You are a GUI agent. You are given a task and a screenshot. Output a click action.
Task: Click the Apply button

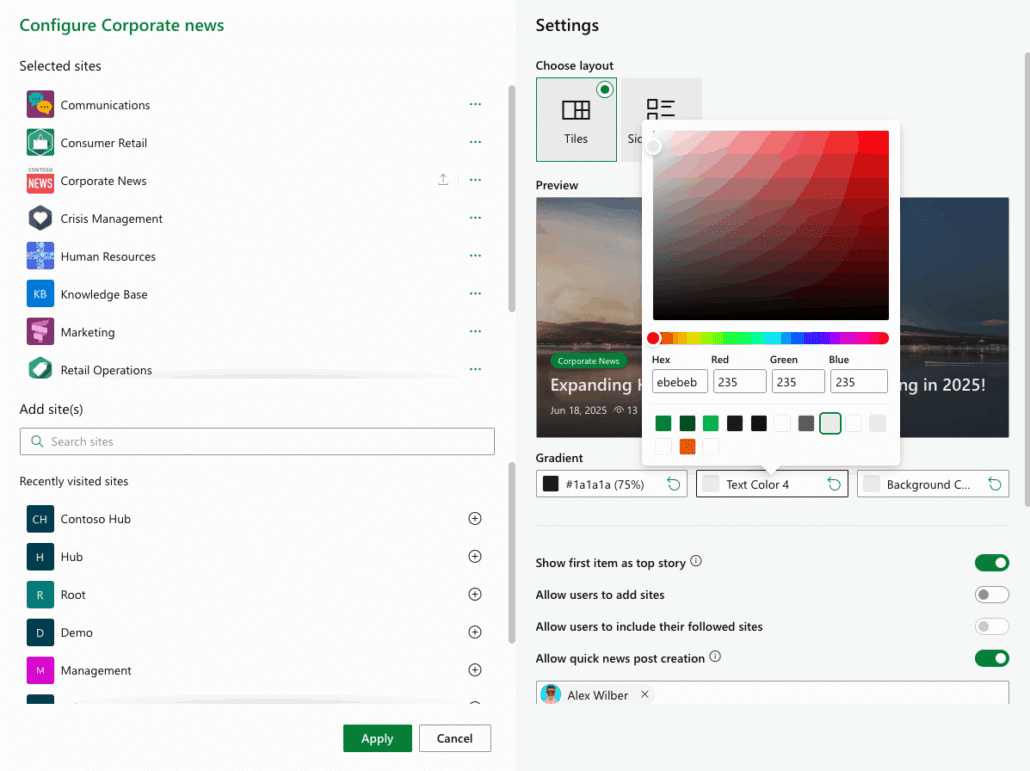377,738
